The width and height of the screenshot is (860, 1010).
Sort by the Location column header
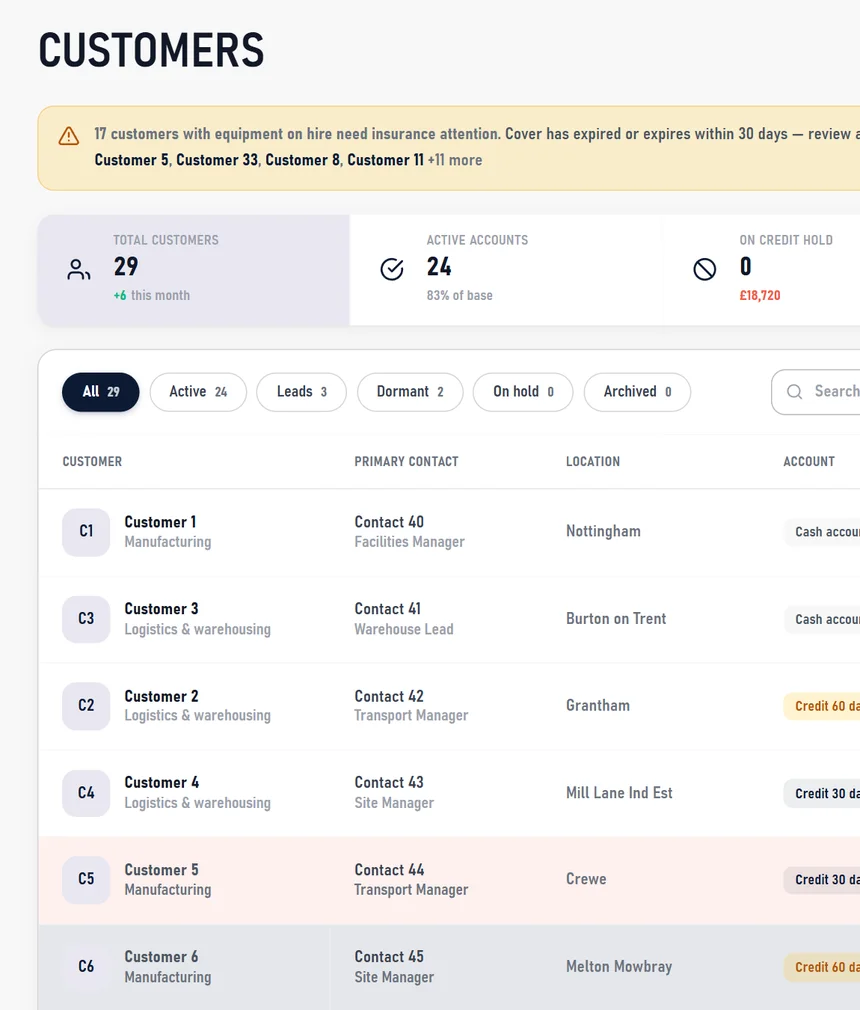pyautogui.click(x=593, y=461)
